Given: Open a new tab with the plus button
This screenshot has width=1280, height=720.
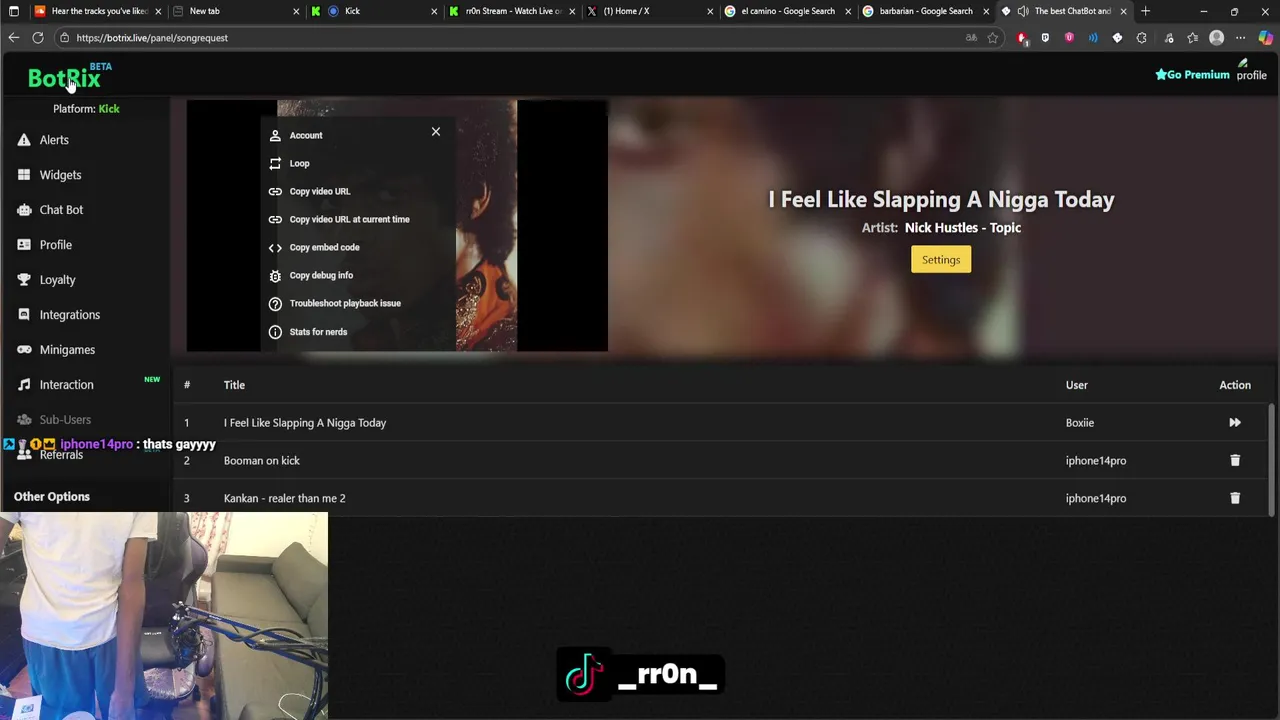Looking at the screenshot, I should click(1146, 11).
